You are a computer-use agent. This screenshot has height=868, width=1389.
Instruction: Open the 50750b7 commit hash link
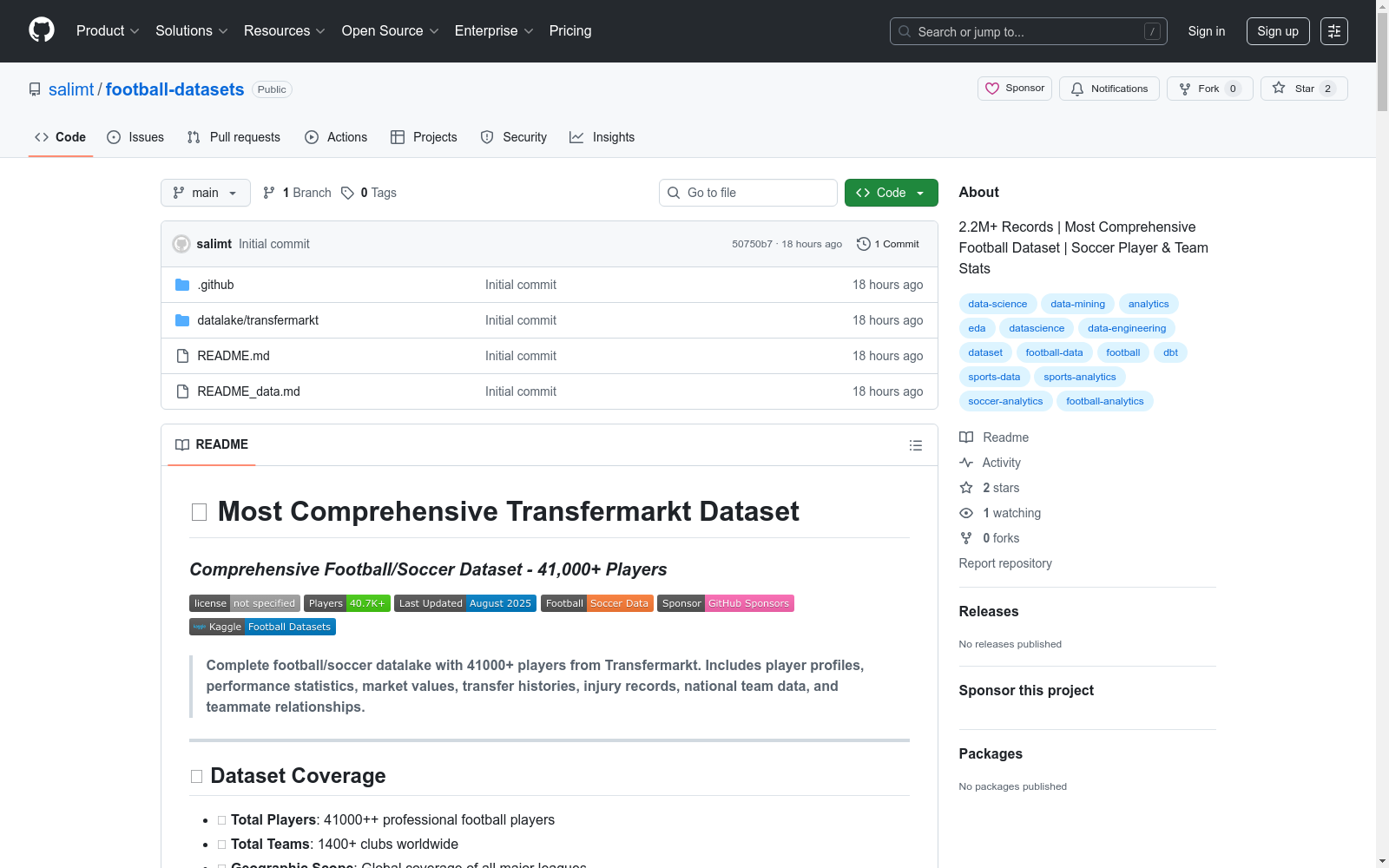click(752, 244)
